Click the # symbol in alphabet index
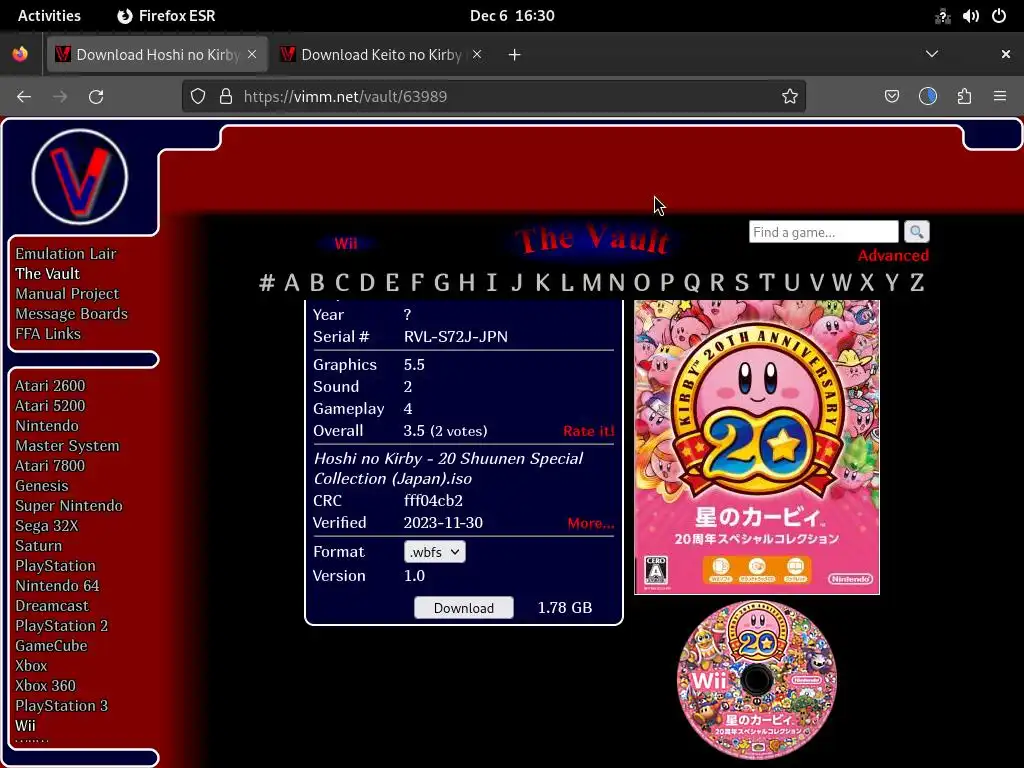 [x=266, y=283]
